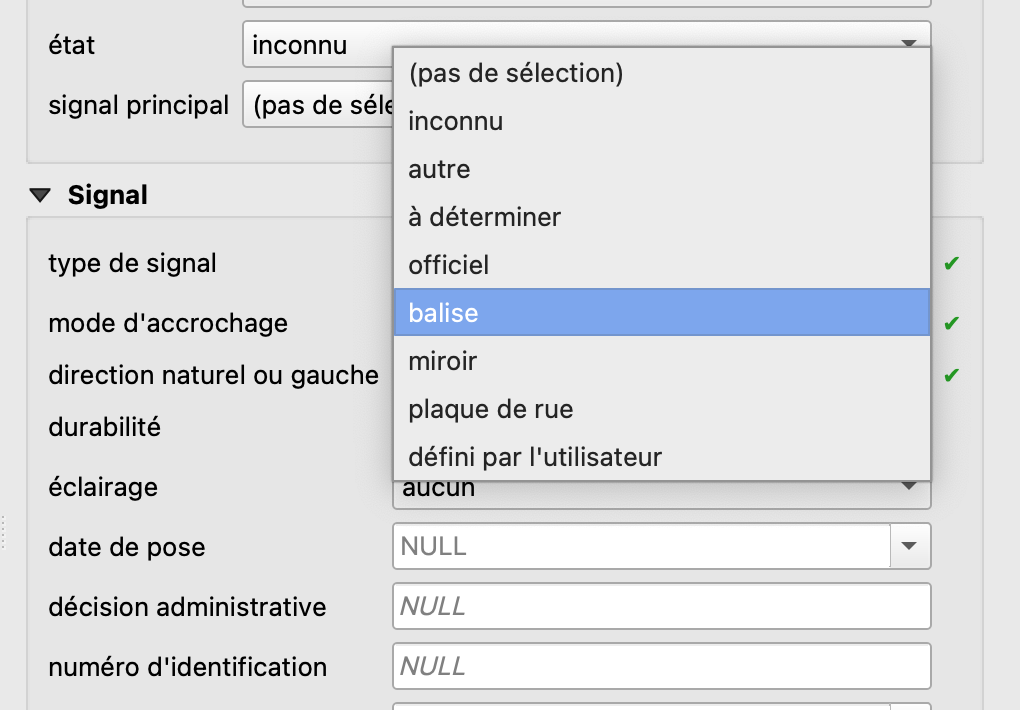
Task: Click the checkmark for "direction naturel ou gauche"
Action: [x=951, y=375]
